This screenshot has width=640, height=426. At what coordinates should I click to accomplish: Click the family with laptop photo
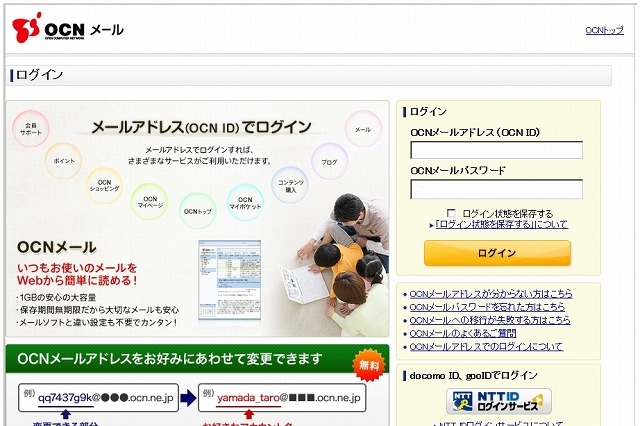click(x=335, y=264)
